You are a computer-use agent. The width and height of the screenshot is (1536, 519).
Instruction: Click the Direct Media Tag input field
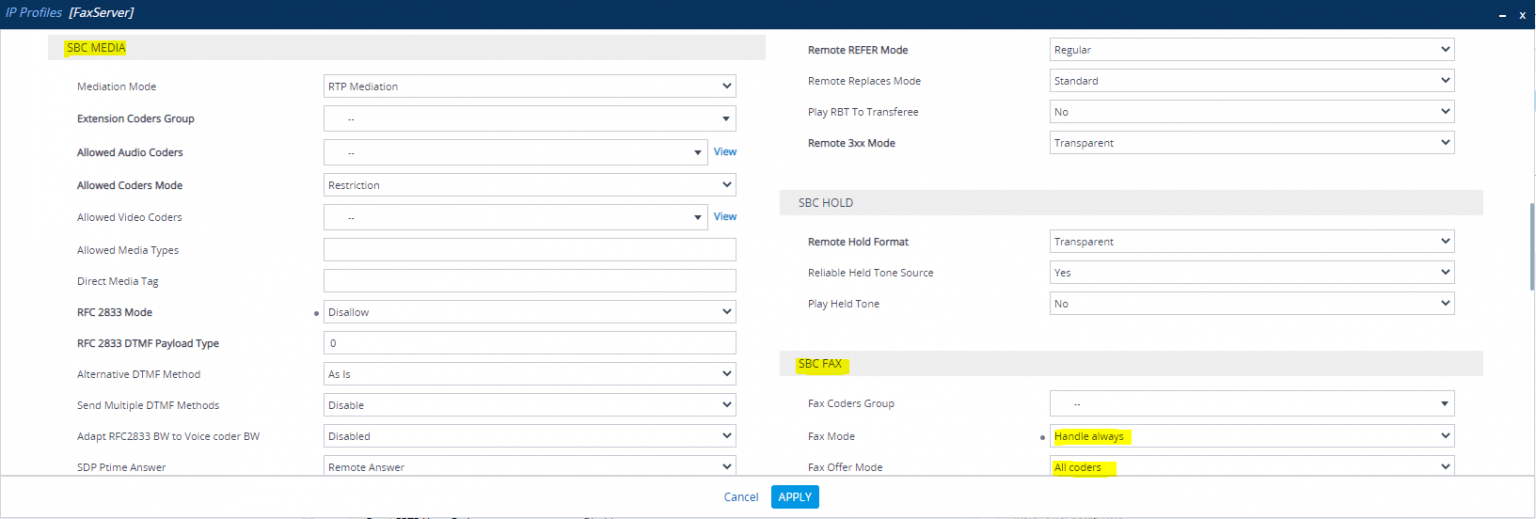point(529,281)
